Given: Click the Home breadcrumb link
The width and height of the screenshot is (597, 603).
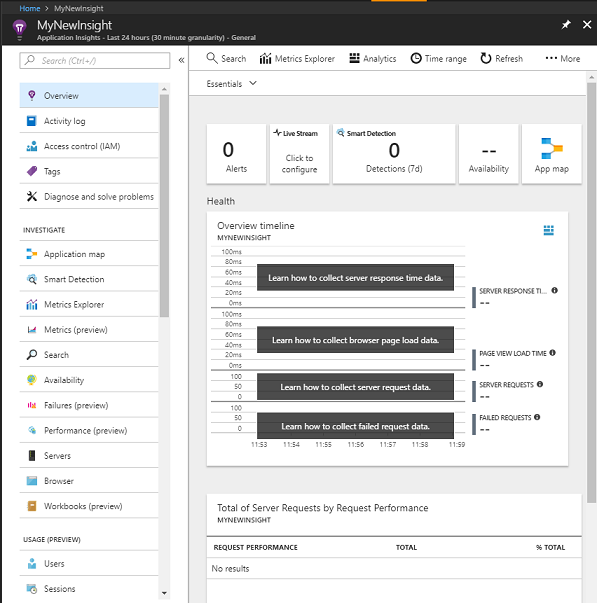Looking at the screenshot, I should (x=30, y=8).
